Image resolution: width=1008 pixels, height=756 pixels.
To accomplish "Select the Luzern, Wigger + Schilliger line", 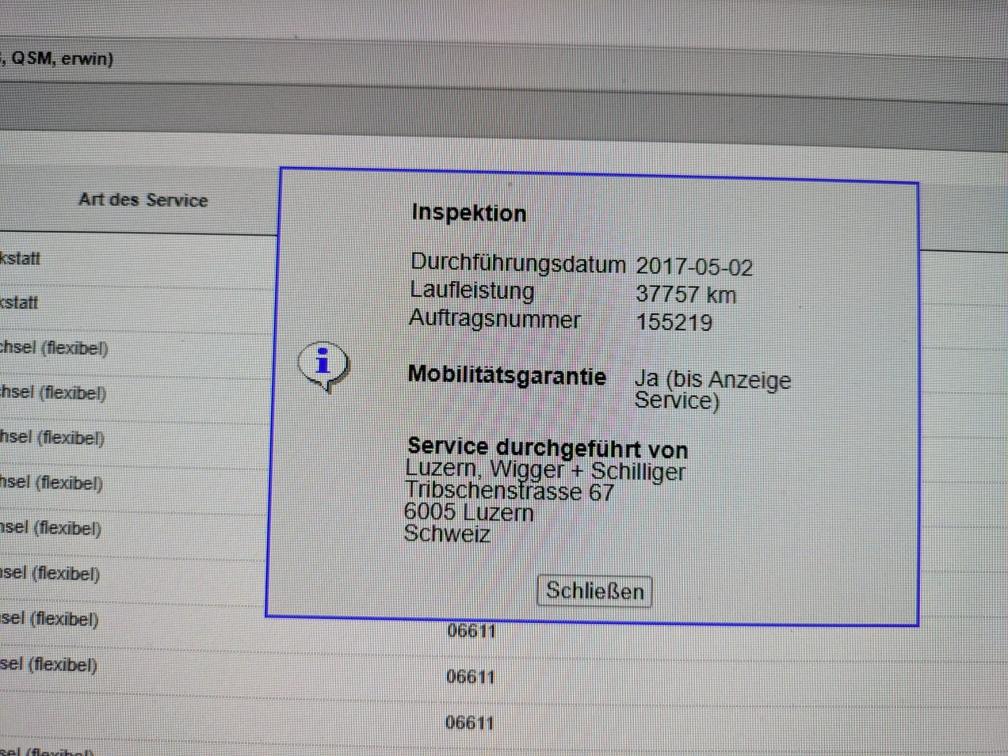I will (545, 471).
